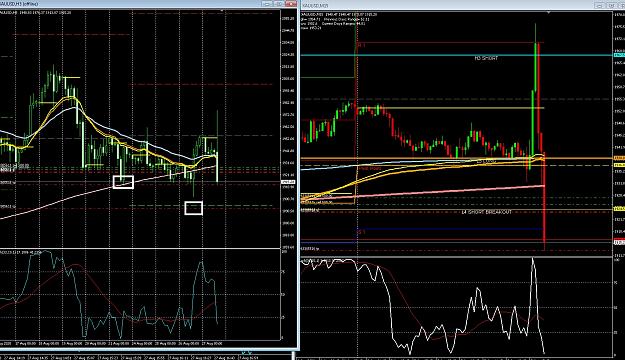The width and height of the screenshot is (625, 360).
Task: Click the orange price tag on M15 price scale
Action: [x=619, y=158]
